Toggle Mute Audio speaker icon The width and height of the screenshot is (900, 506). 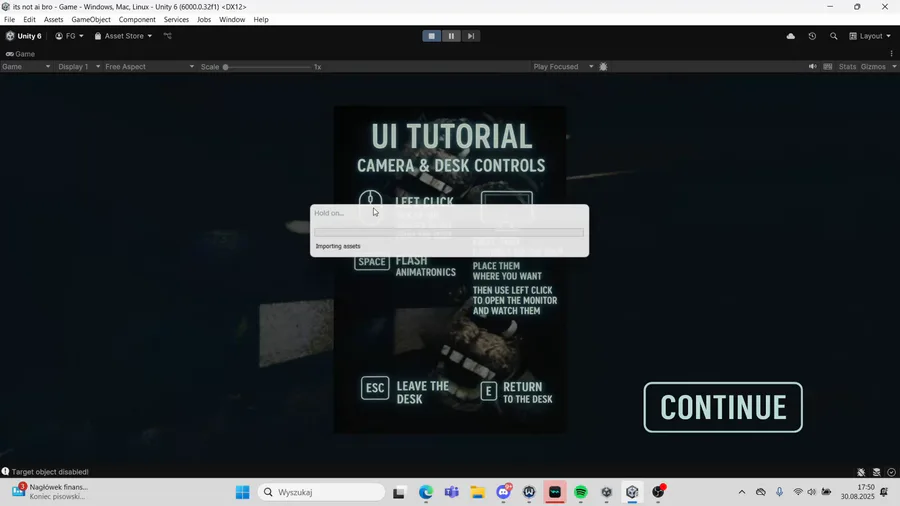[x=812, y=67]
